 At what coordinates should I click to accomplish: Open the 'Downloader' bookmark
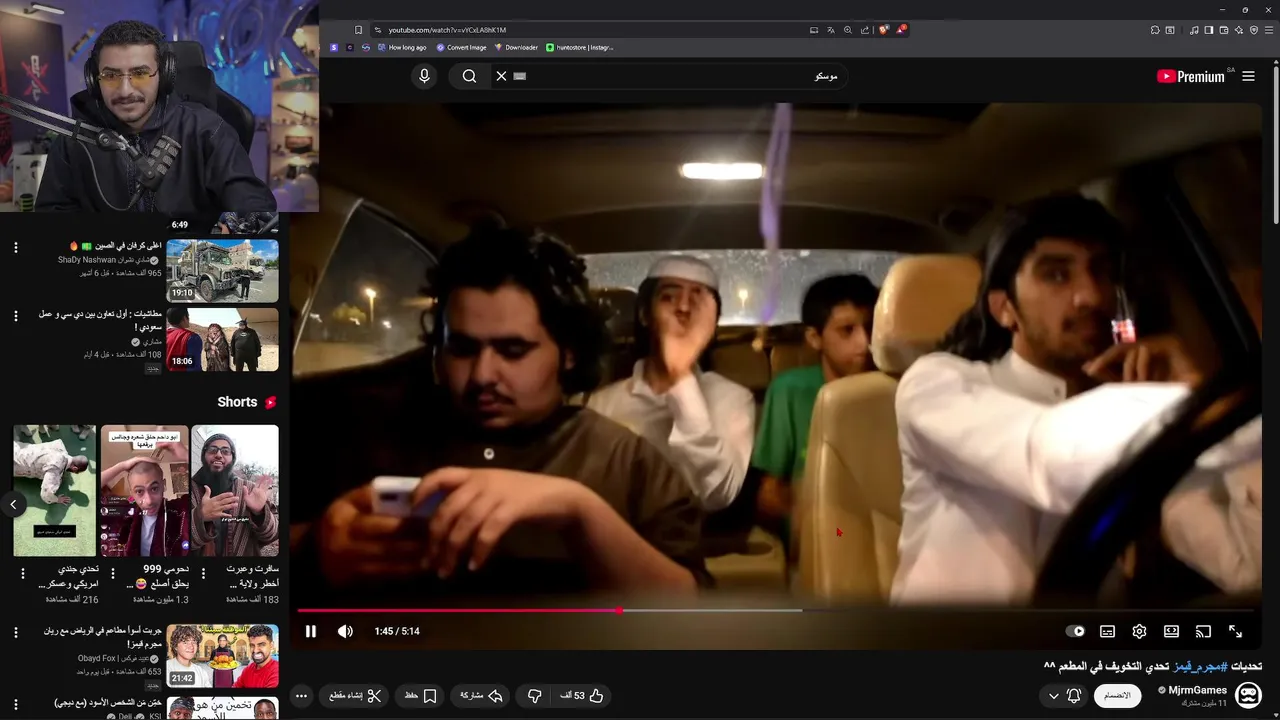tap(516, 47)
